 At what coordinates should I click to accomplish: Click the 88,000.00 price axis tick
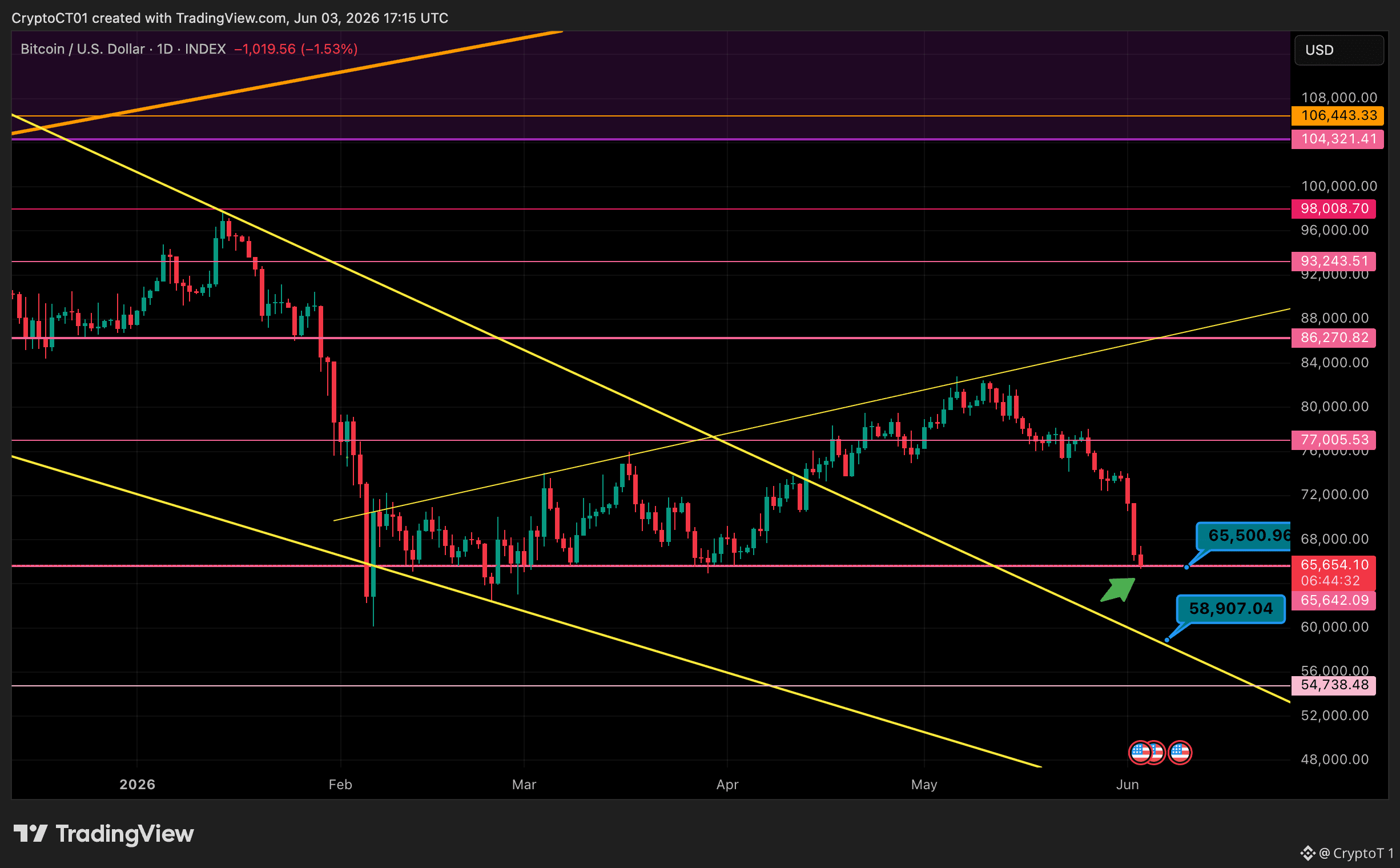point(1334,318)
